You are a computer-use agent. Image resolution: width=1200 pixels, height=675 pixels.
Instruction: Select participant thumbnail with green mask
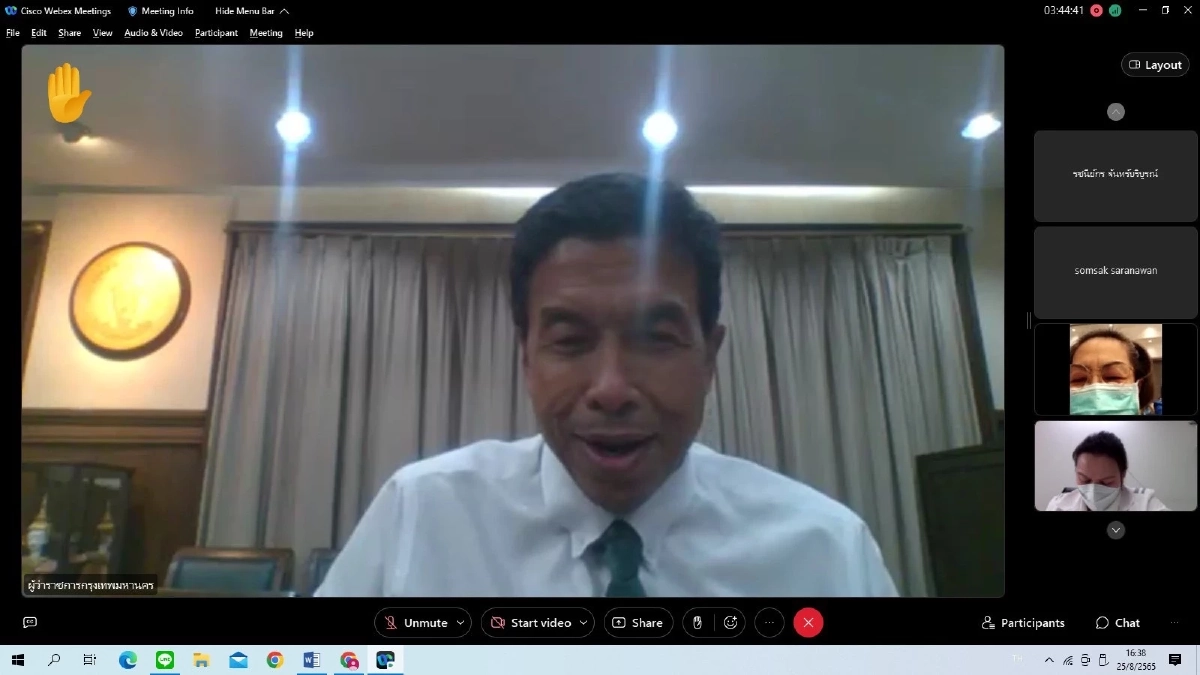coord(1116,369)
